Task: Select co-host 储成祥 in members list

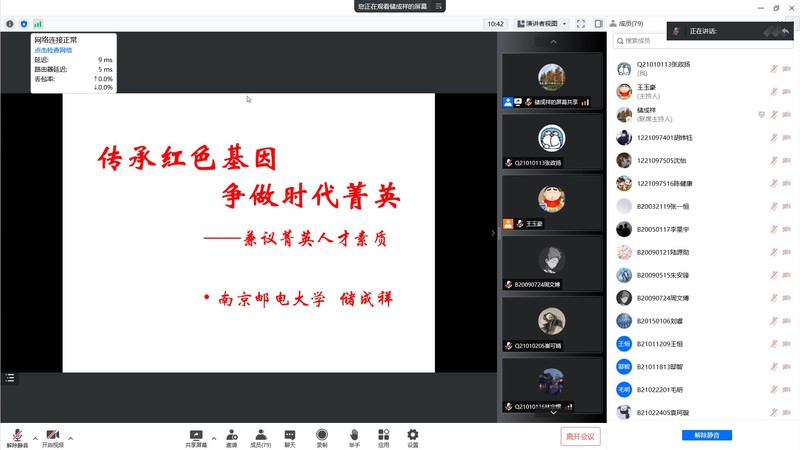Action: point(703,115)
